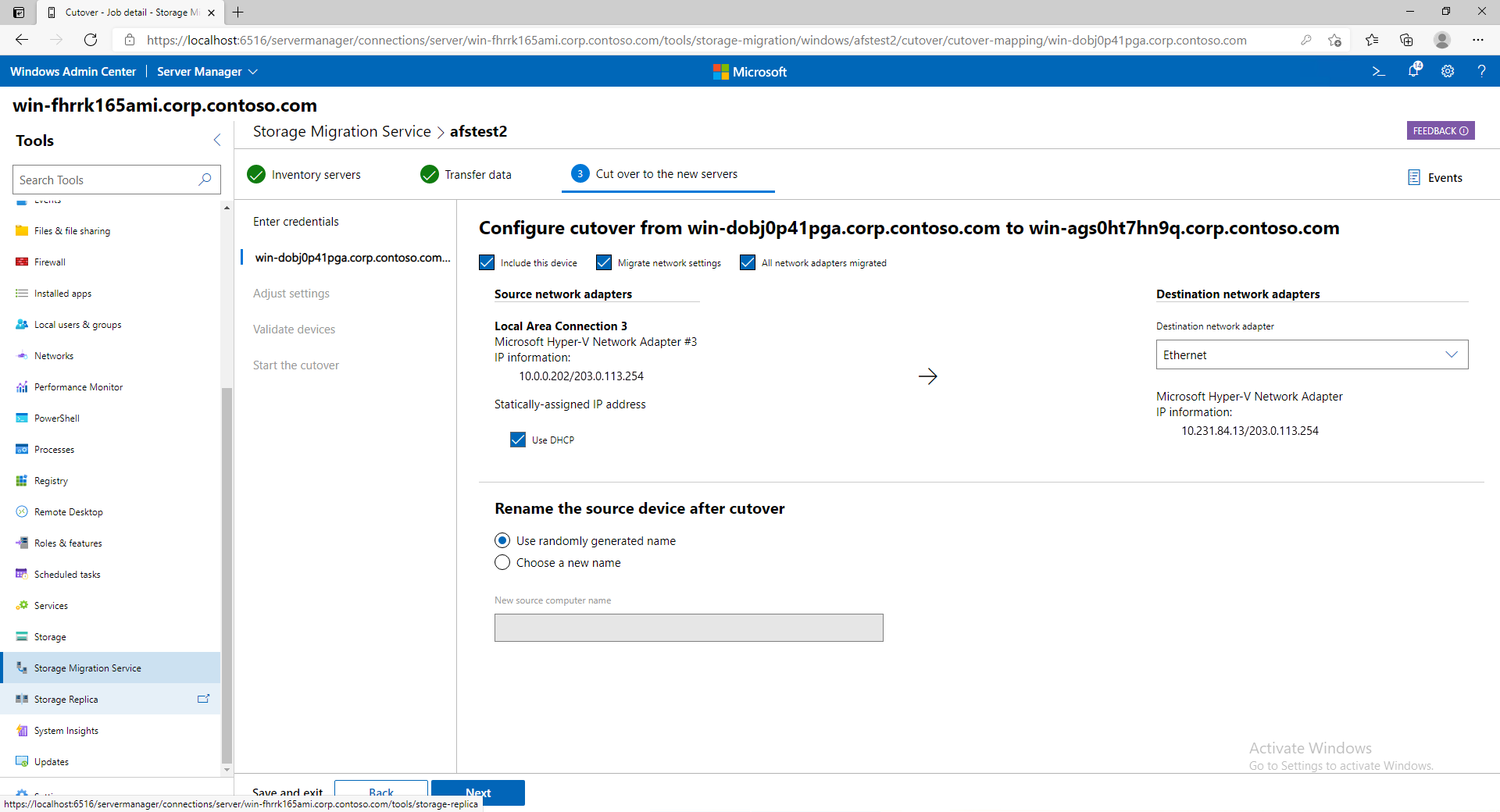This screenshot has width=1500, height=812.
Task: Collapse the Tools sidebar
Action: 217,140
